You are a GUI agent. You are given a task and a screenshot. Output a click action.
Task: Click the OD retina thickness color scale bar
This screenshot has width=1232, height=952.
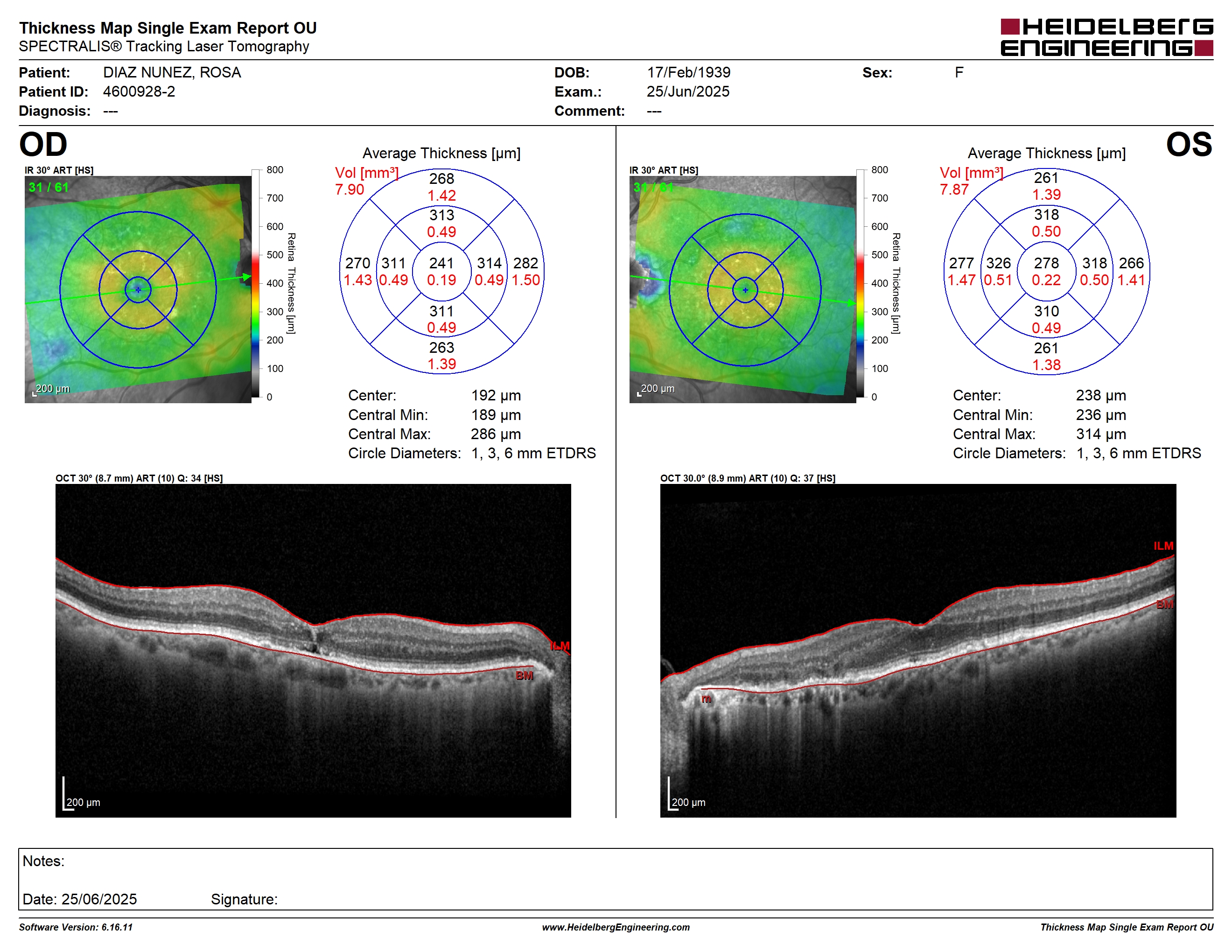[x=256, y=283]
